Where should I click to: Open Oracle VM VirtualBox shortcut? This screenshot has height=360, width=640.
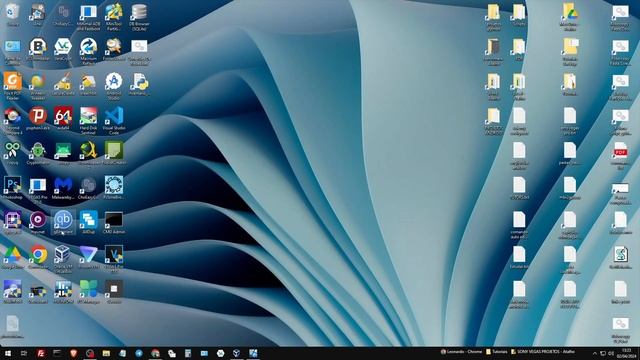(63, 259)
